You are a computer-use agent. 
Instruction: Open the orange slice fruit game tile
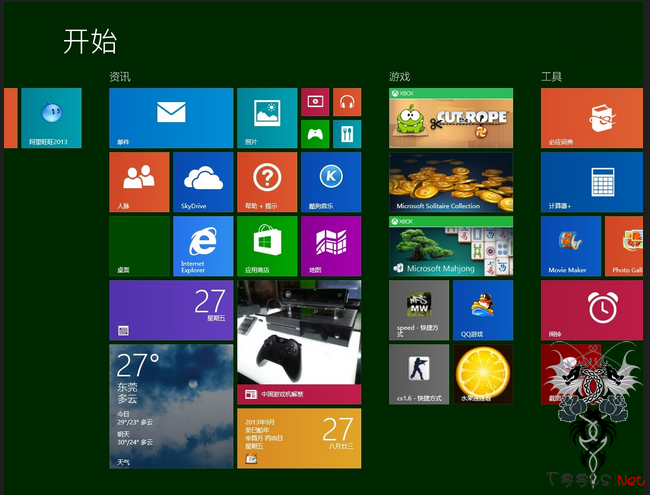coord(483,374)
